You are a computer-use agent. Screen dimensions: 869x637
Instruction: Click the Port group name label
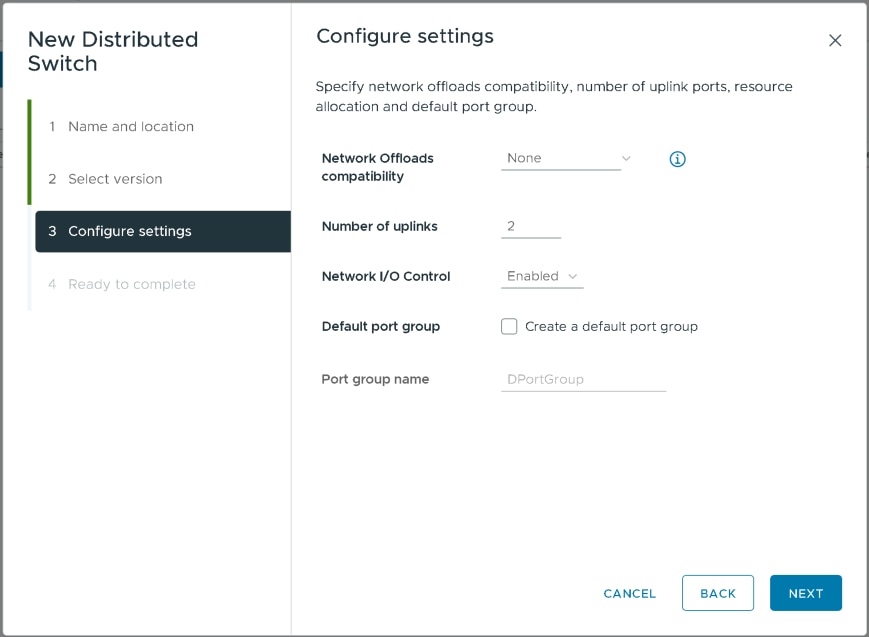[x=375, y=379]
